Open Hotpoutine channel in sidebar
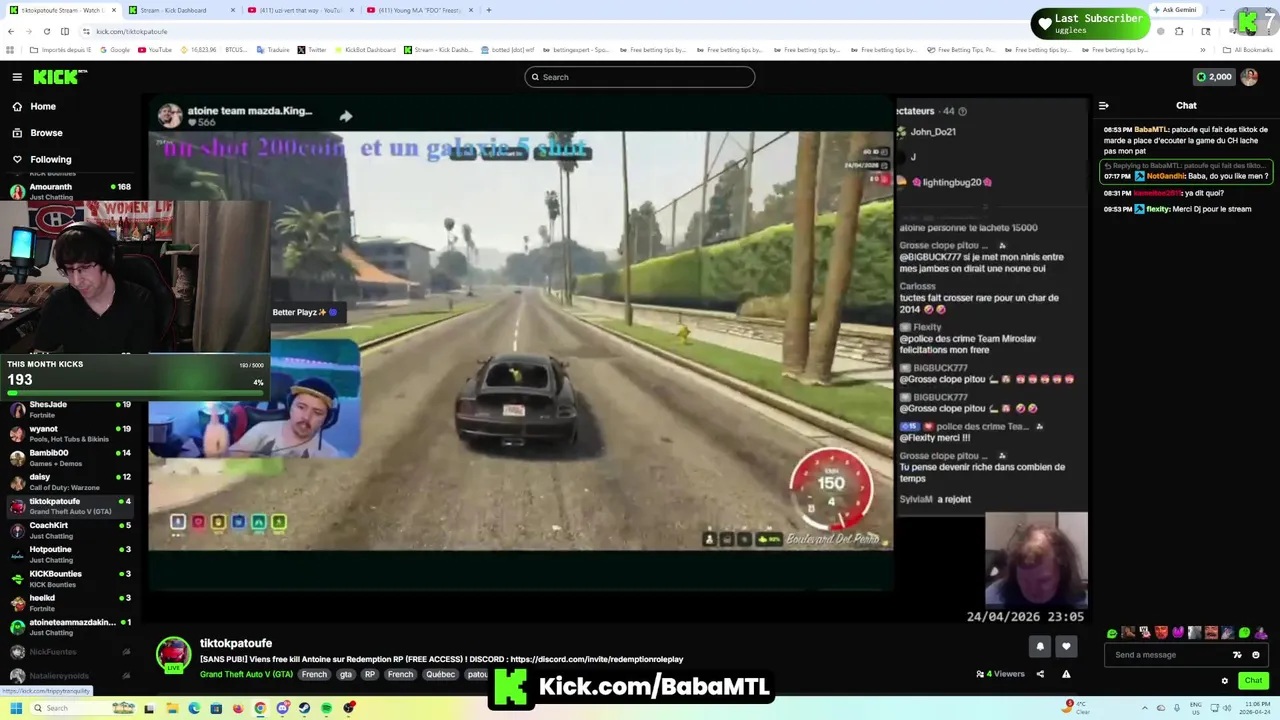Screen dimensions: 1280x720 tap(71, 554)
